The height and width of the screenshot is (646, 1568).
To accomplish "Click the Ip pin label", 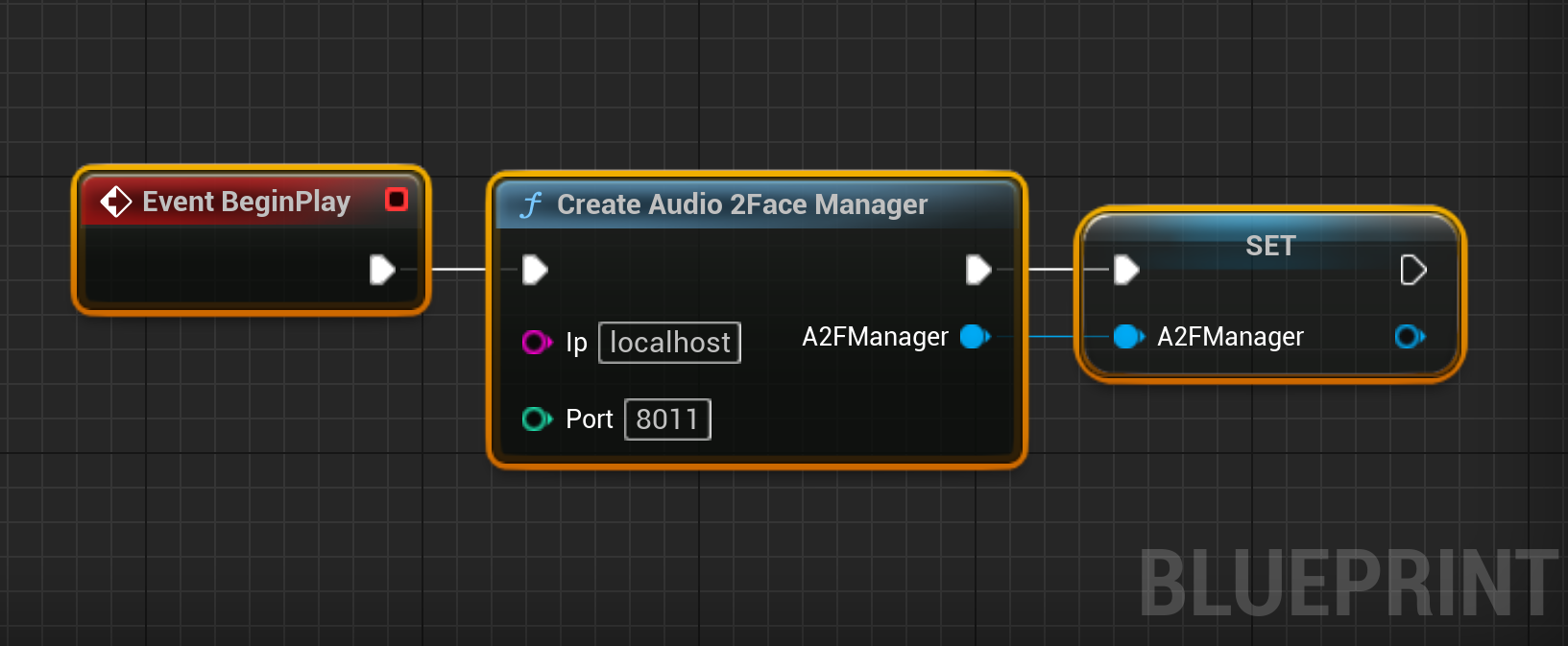I will 576,343.
